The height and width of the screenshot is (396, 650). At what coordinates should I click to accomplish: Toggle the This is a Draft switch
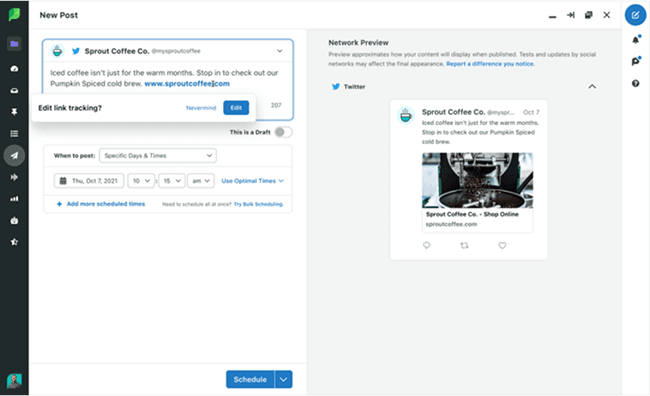point(284,132)
